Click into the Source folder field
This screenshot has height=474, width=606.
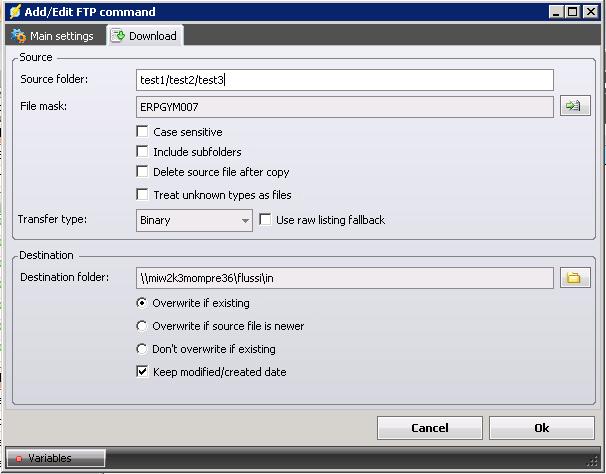click(344, 80)
